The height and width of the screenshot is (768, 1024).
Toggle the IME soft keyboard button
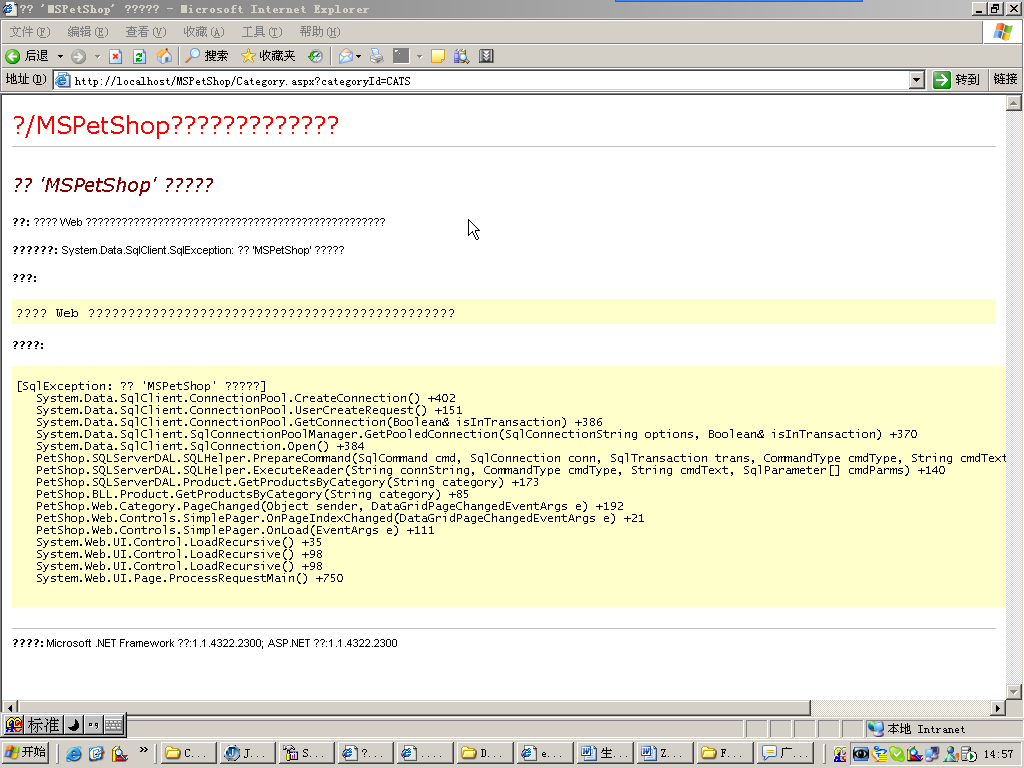click(x=114, y=725)
